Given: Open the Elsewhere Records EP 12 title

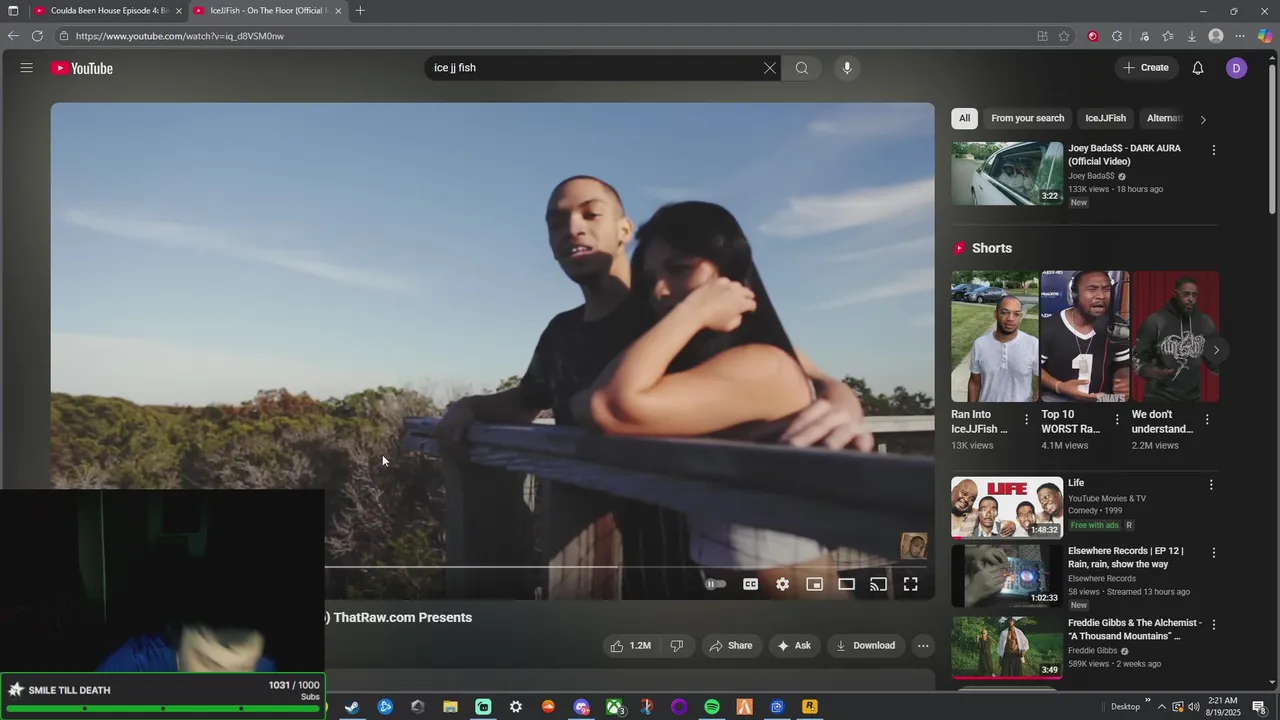Looking at the screenshot, I should (x=1125, y=557).
